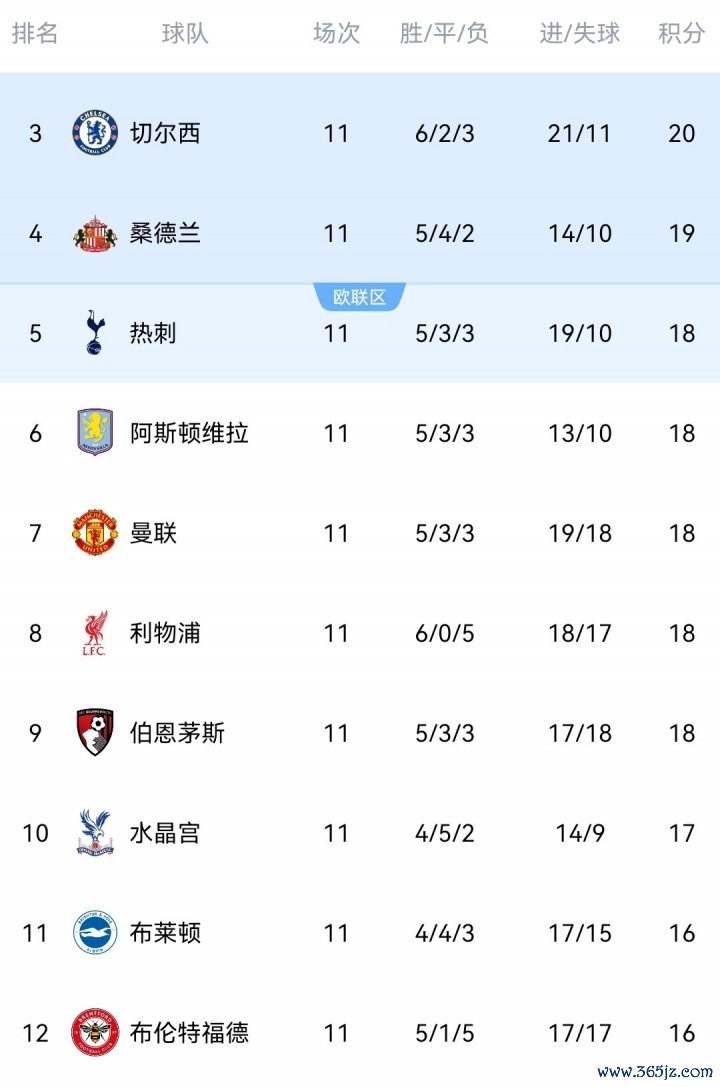Tap the Manchester United crest icon
720x1087 pixels.
(95, 533)
